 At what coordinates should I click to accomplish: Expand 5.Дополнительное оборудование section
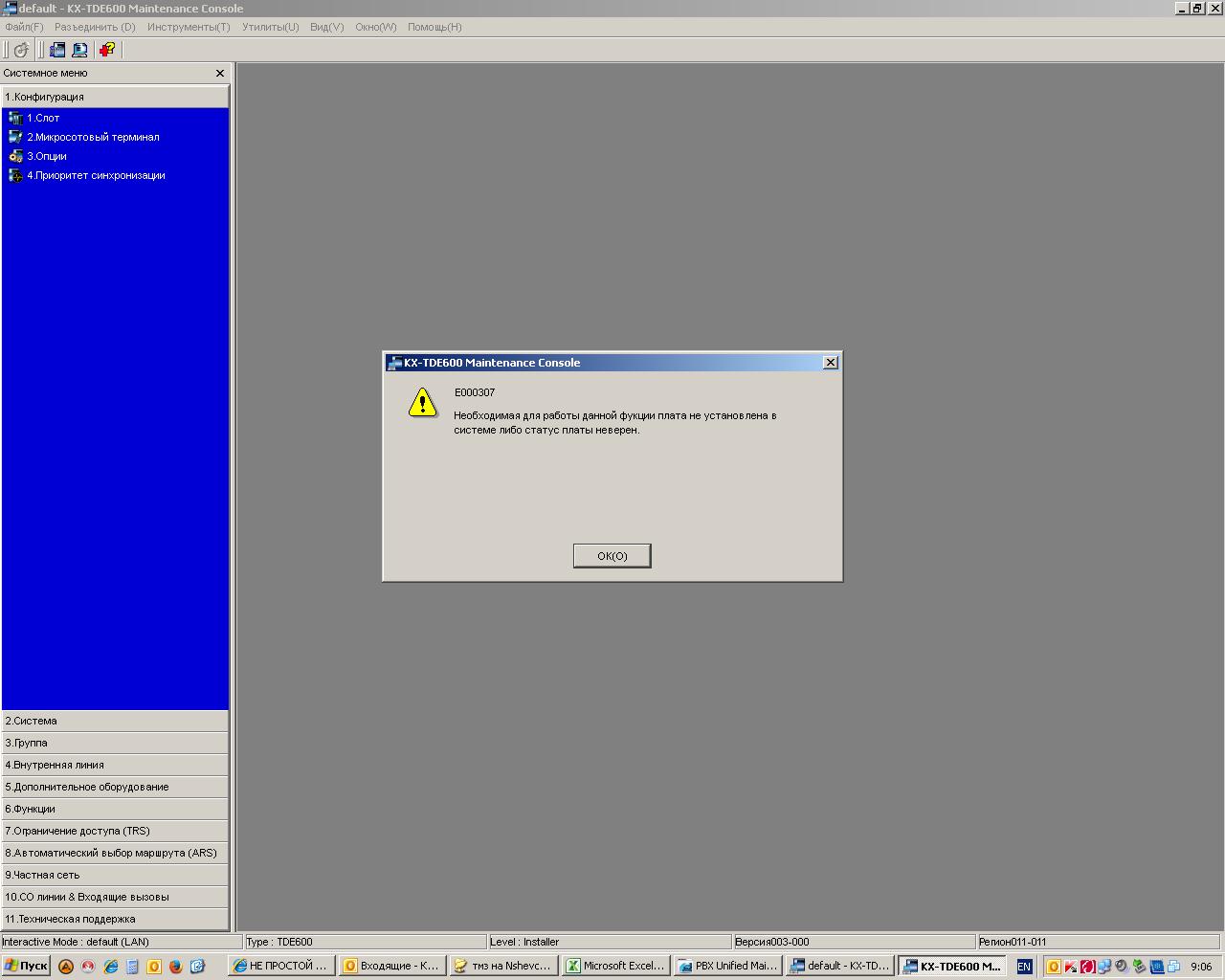coord(115,787)
